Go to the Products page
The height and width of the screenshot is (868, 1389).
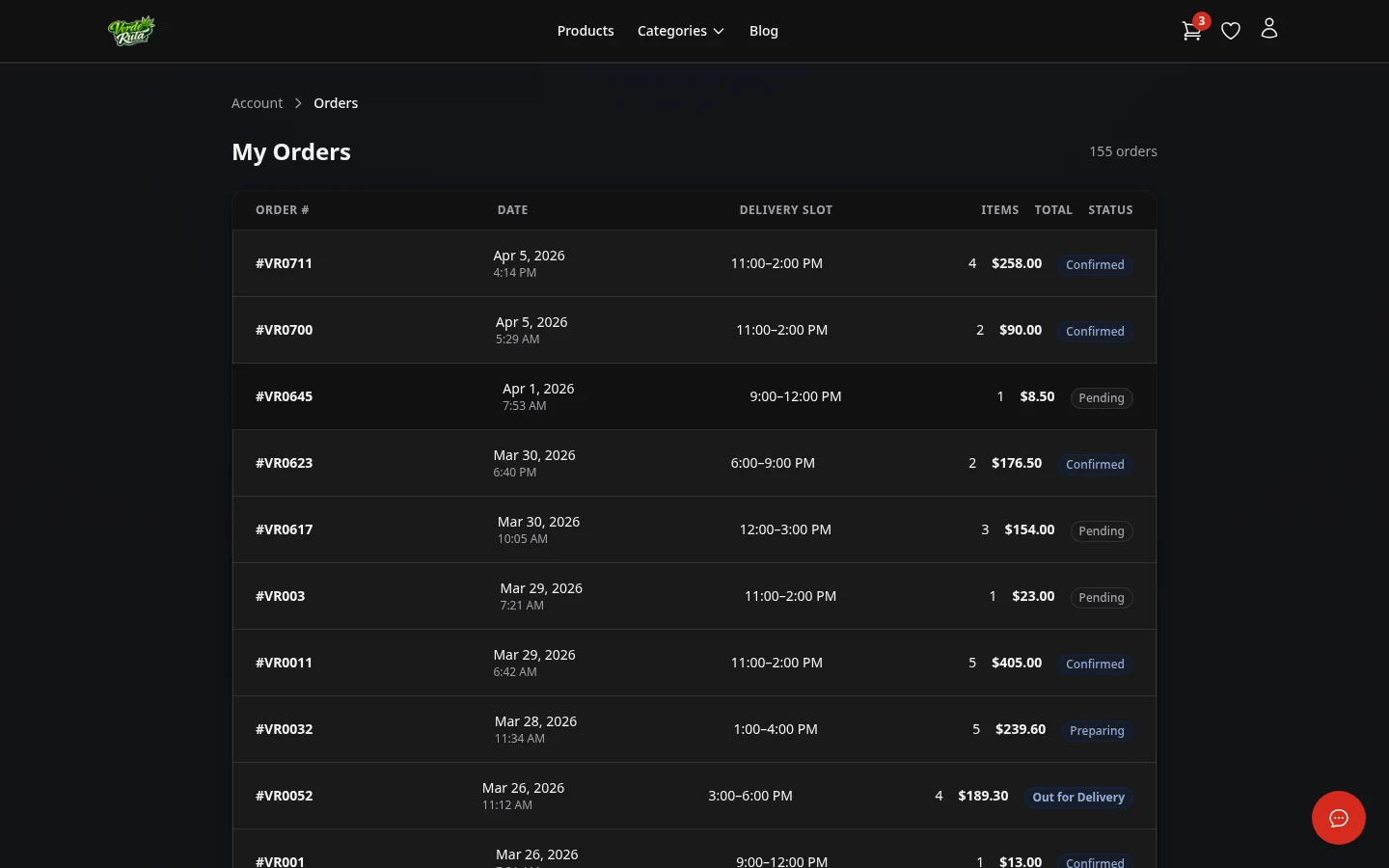tap(586, 30)
